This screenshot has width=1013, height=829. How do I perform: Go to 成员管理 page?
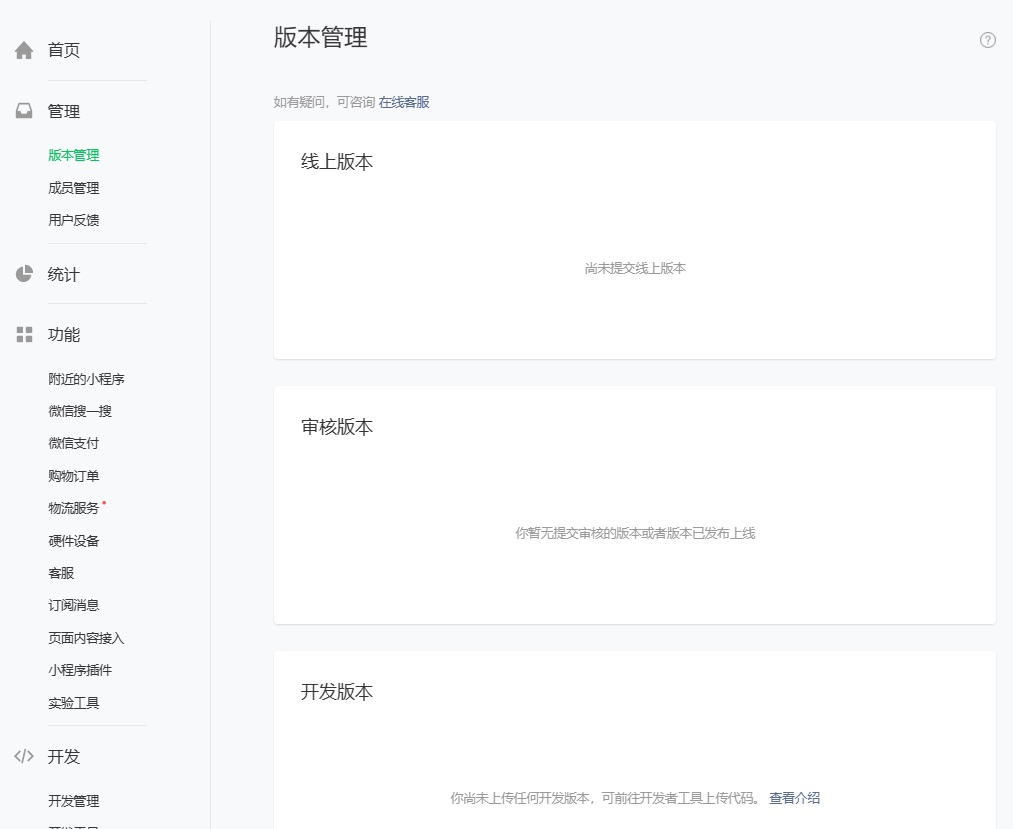(x=74, y=188)
